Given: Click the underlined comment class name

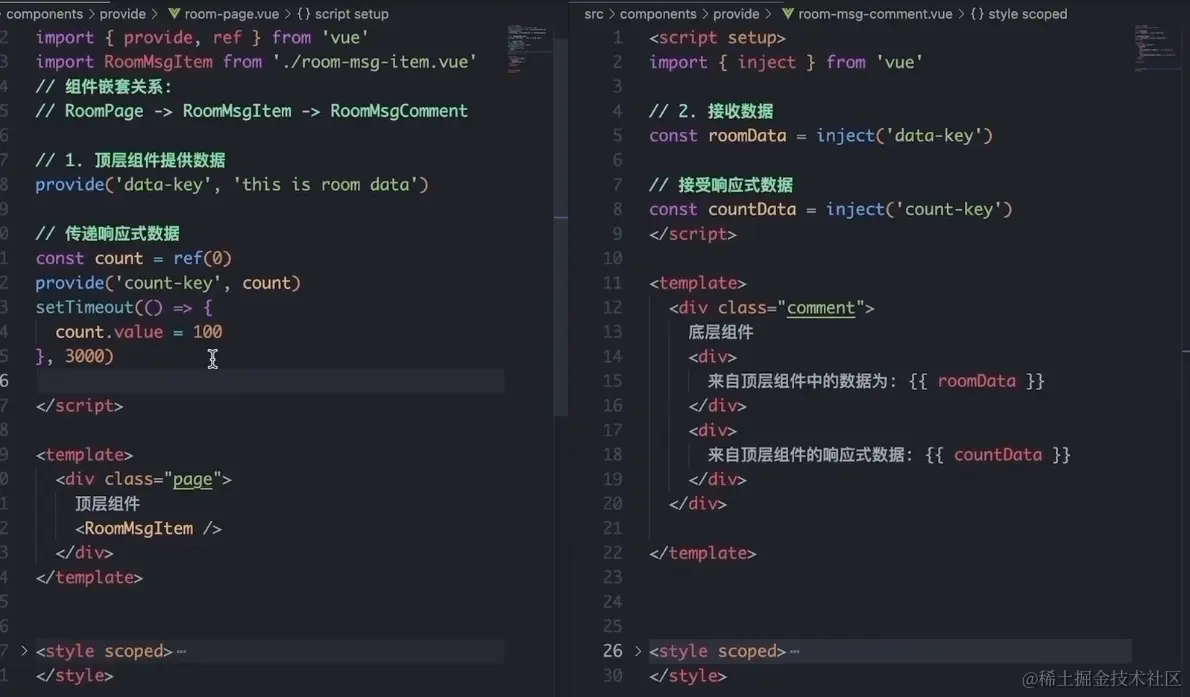Looking at the screenshot, I should (820, 308).
